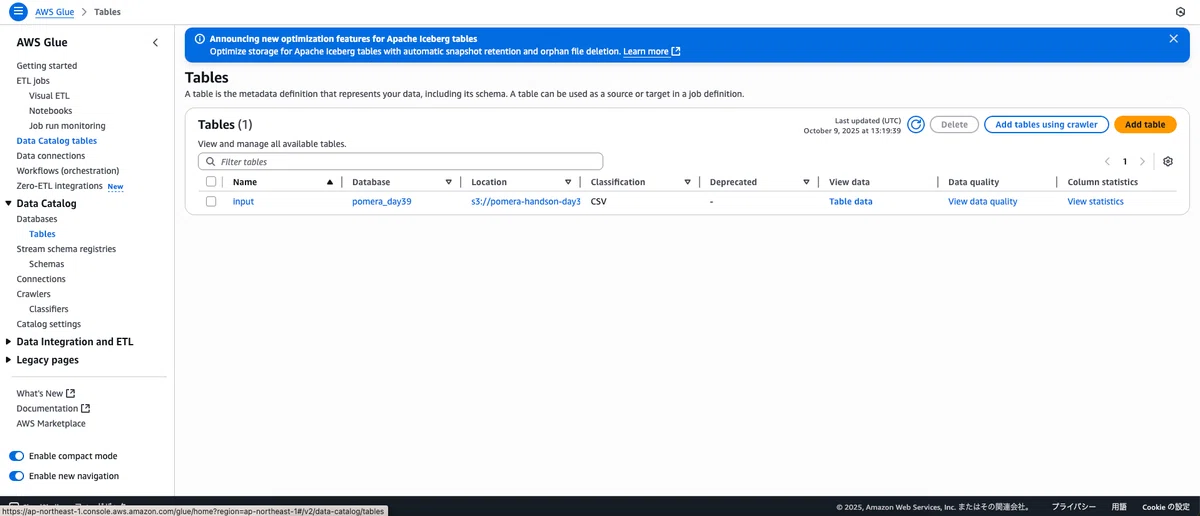Open Documentation external link
The width and height of the screenshot is (1200, 516).
coord(53,408)
